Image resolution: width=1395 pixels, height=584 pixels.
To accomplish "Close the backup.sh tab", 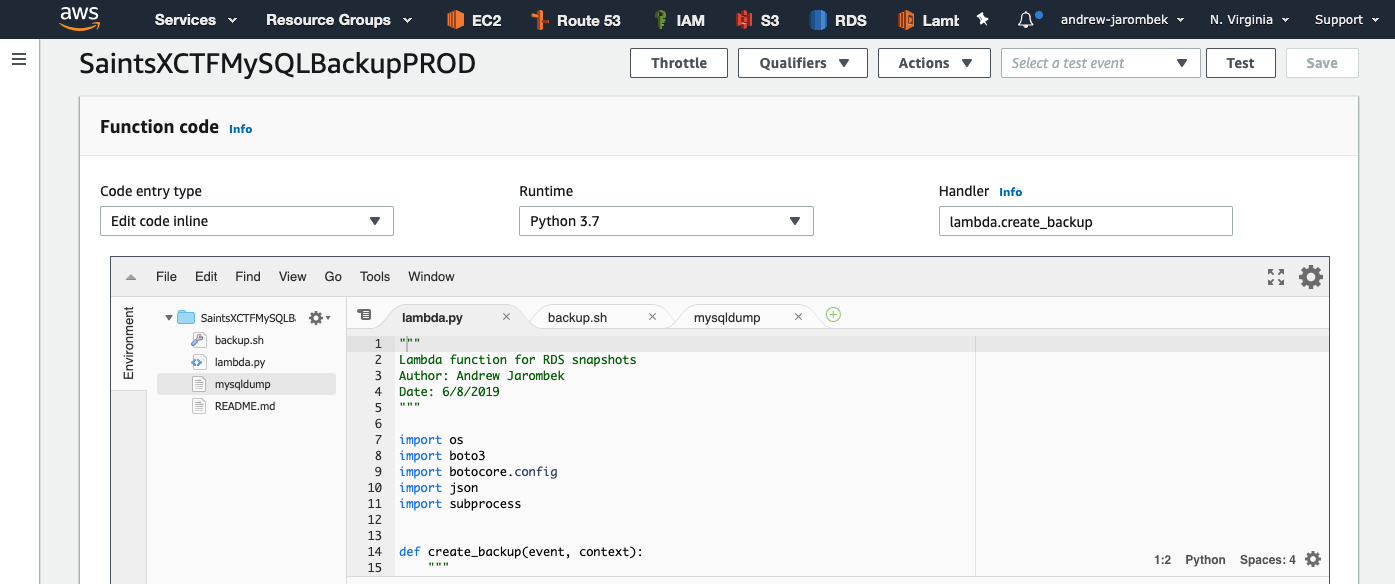I will pyautogui.click(x=653, y=317).
